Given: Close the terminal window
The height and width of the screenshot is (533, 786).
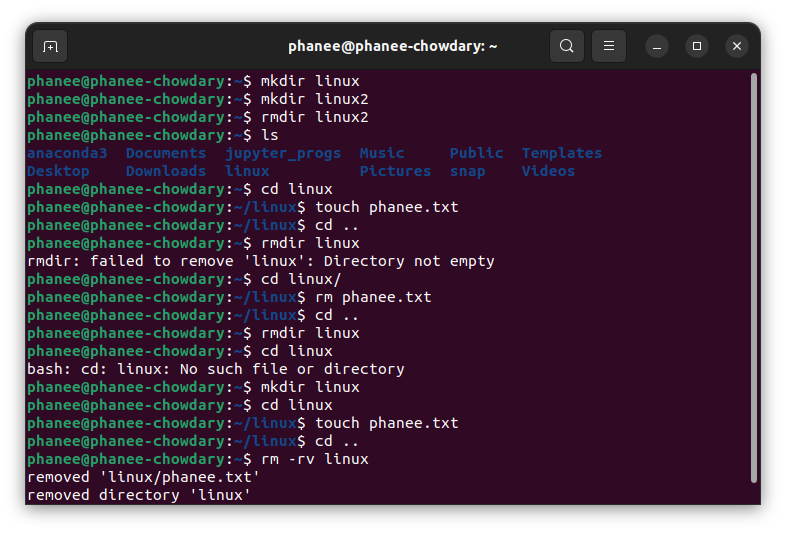Looking at the screenshot, I should (x=737, y=46).
